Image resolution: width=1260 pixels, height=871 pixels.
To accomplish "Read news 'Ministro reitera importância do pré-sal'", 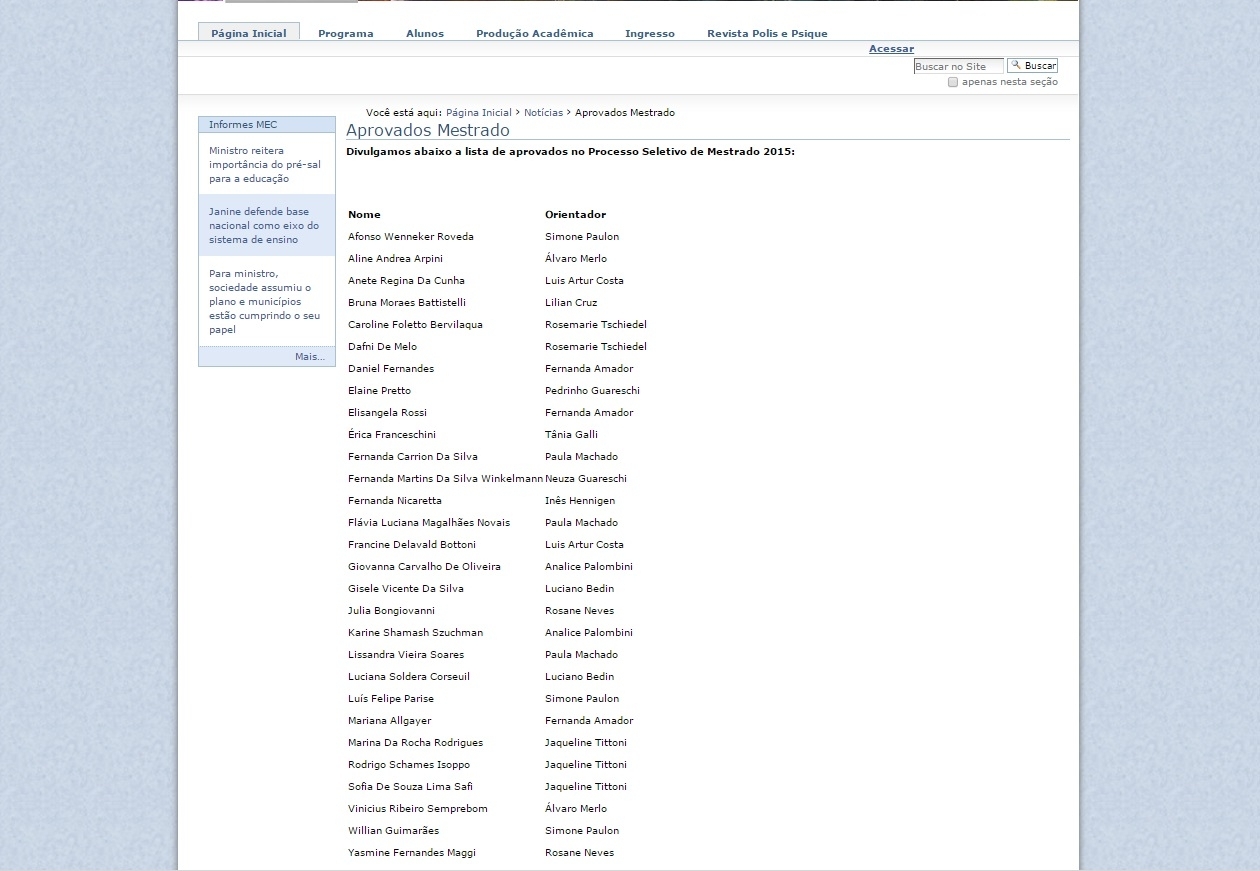I will (264, 165).
